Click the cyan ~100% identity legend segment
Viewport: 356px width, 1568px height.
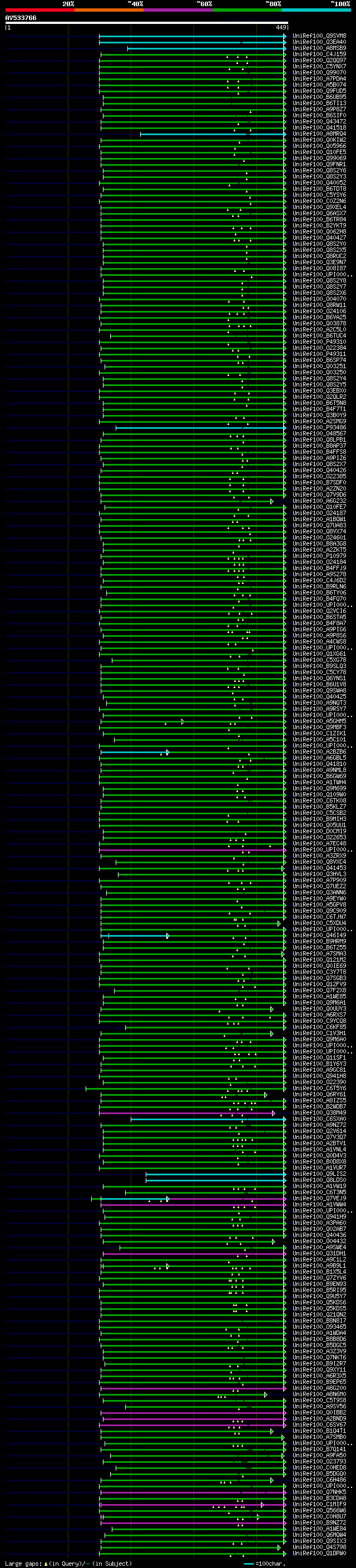(x=317, y=10)
